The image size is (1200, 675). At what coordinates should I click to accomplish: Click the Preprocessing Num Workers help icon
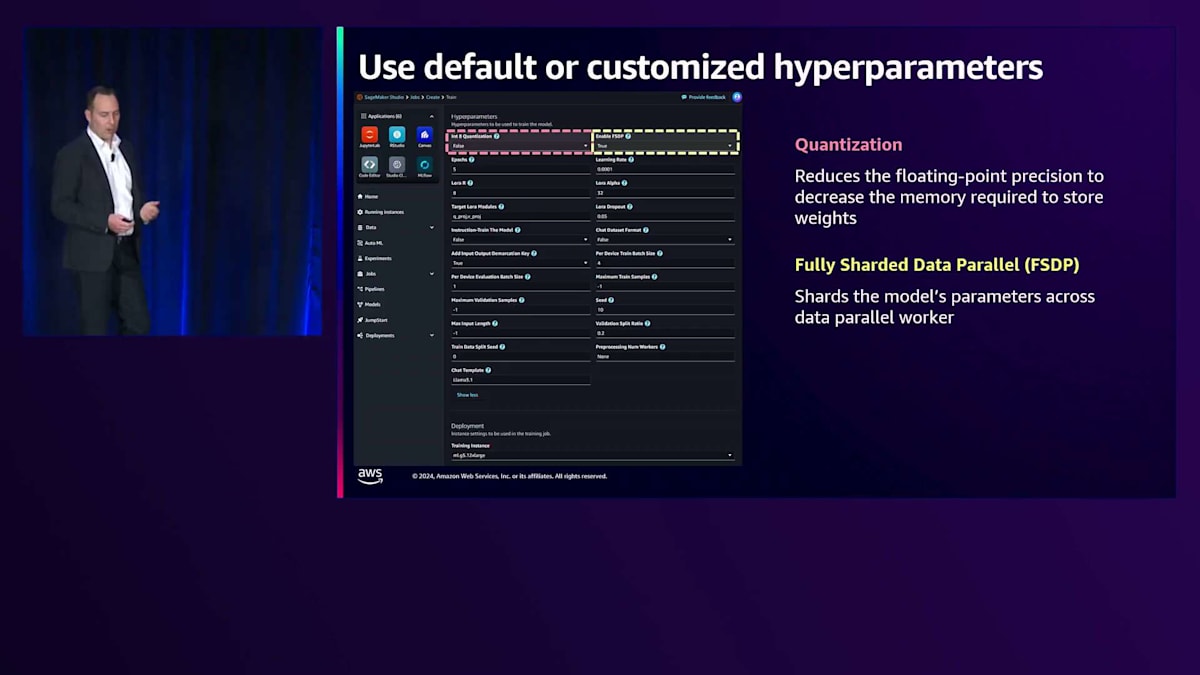pos(662,347)
